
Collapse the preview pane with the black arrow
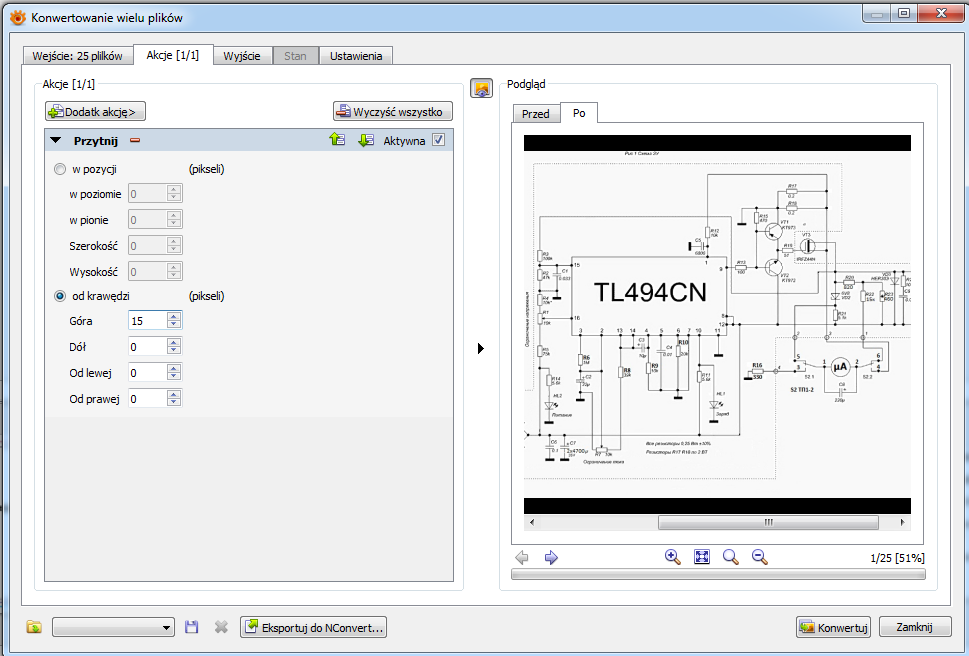coord(481,348)
